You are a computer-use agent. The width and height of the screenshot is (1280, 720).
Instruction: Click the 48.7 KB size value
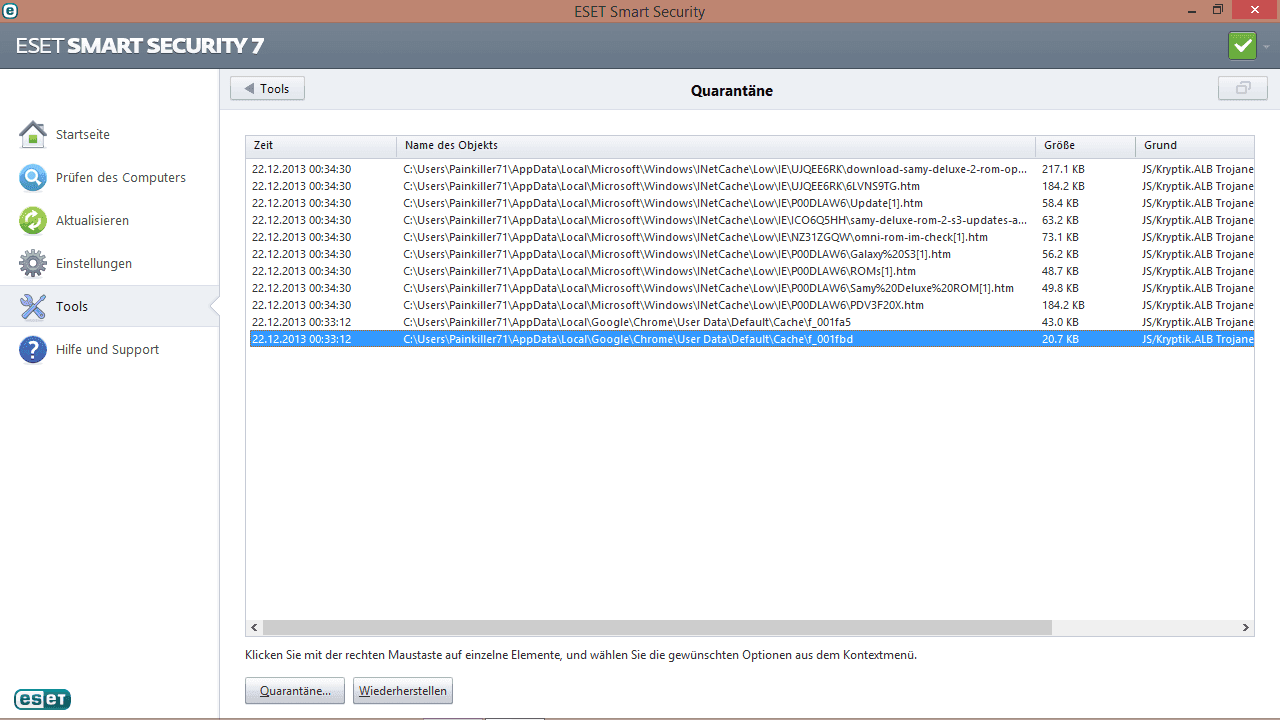(1060, 271)
